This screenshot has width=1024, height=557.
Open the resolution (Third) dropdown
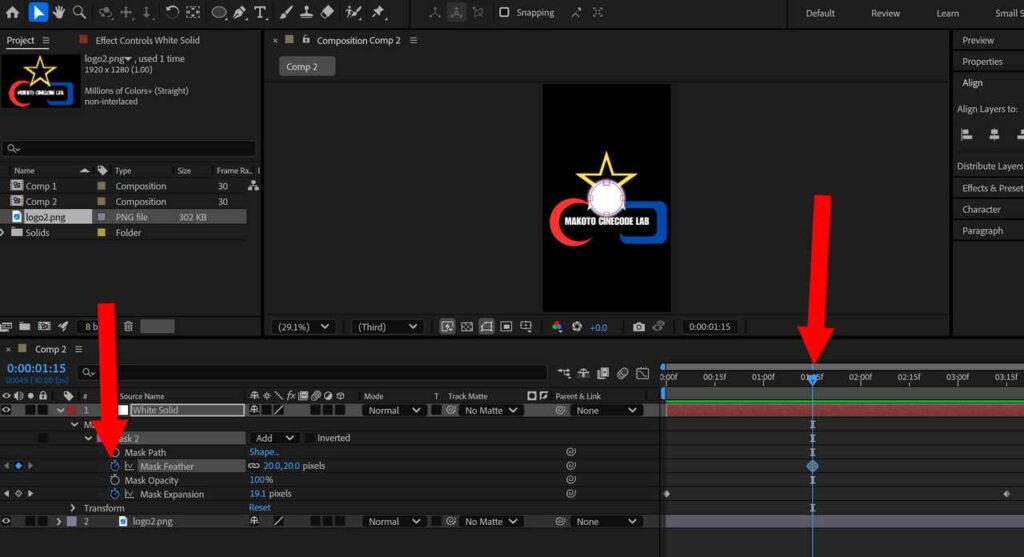[x=387, y=326]
